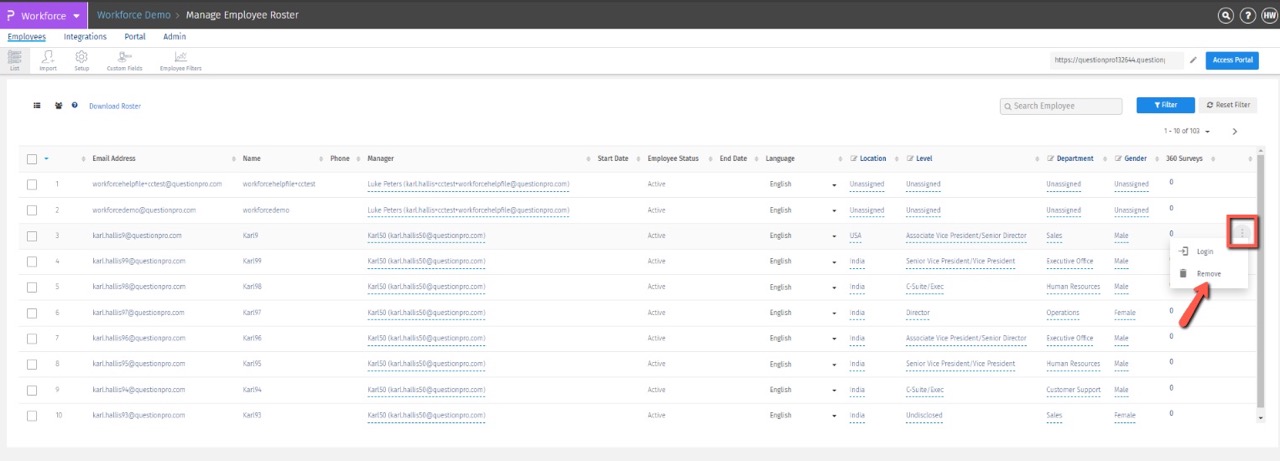Image resolution: width=1280 pixels, height=461 pixels.
Task: Check the select-all header checkbox
Action: click(x=32, y=159)
